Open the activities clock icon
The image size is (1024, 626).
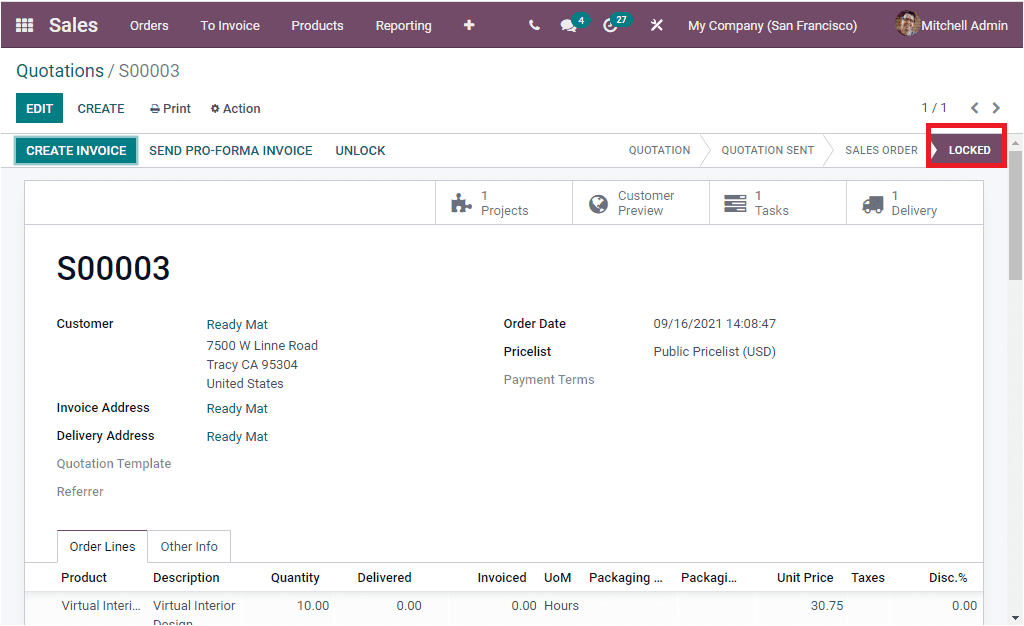coord(611,24)
